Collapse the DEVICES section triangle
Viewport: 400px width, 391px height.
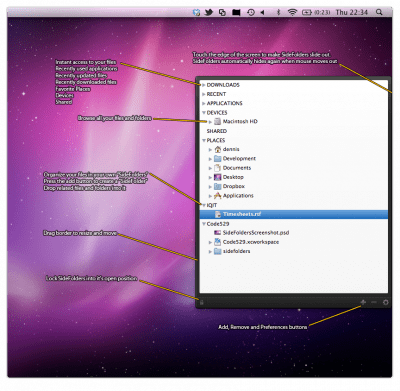click(x=203, y=113)
